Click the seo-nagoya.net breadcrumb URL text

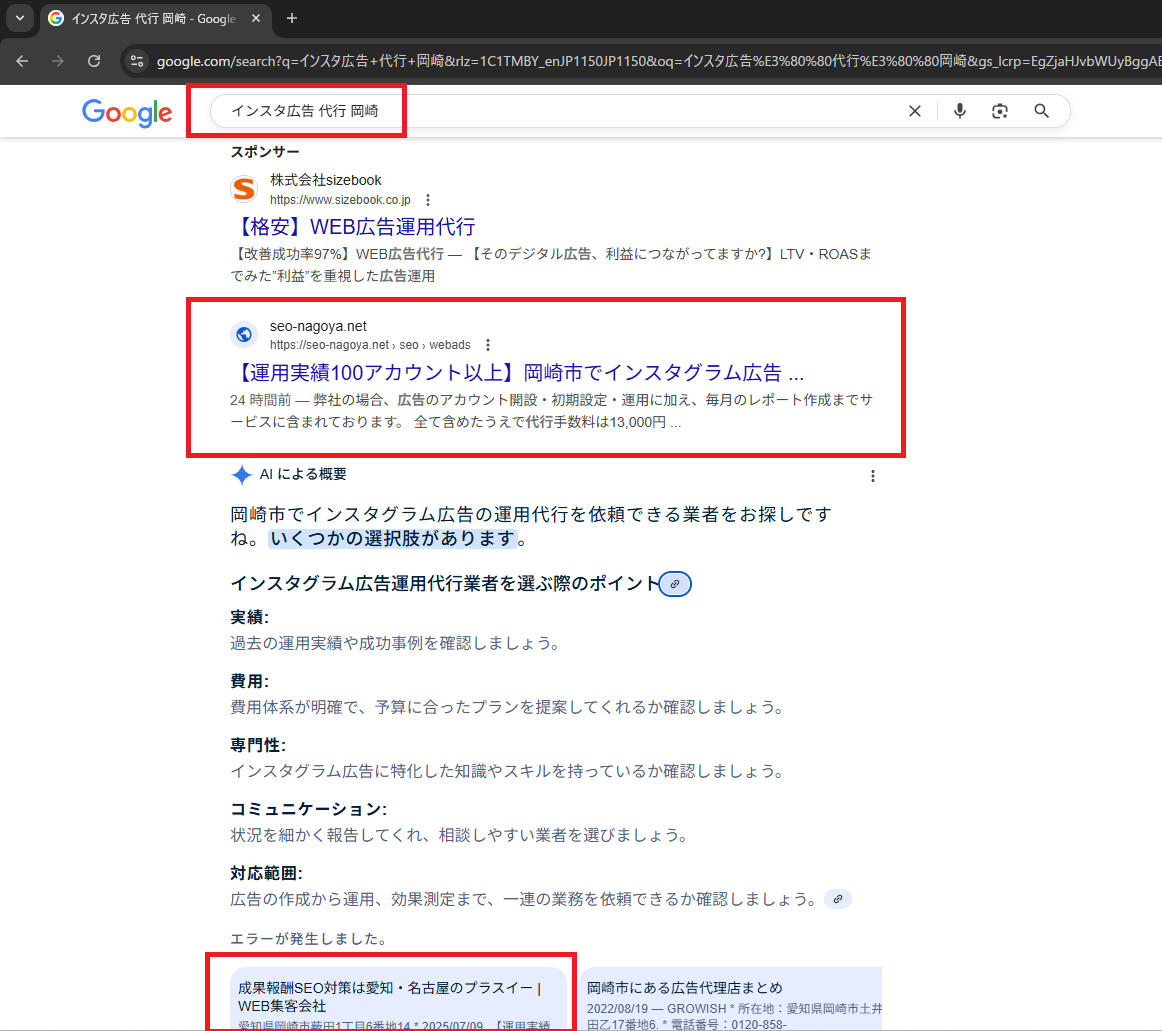tap(370, 345)
